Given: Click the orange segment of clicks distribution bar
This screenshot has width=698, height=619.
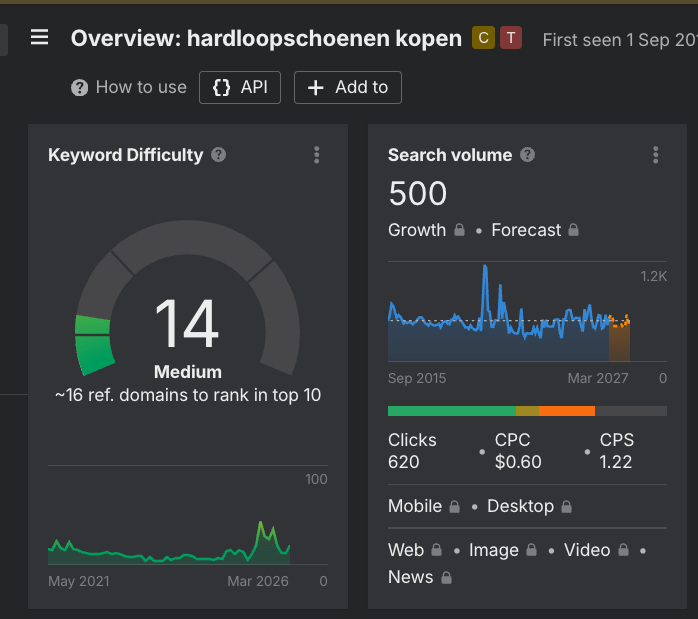Looking at the screenshot, I should point(567,411).
